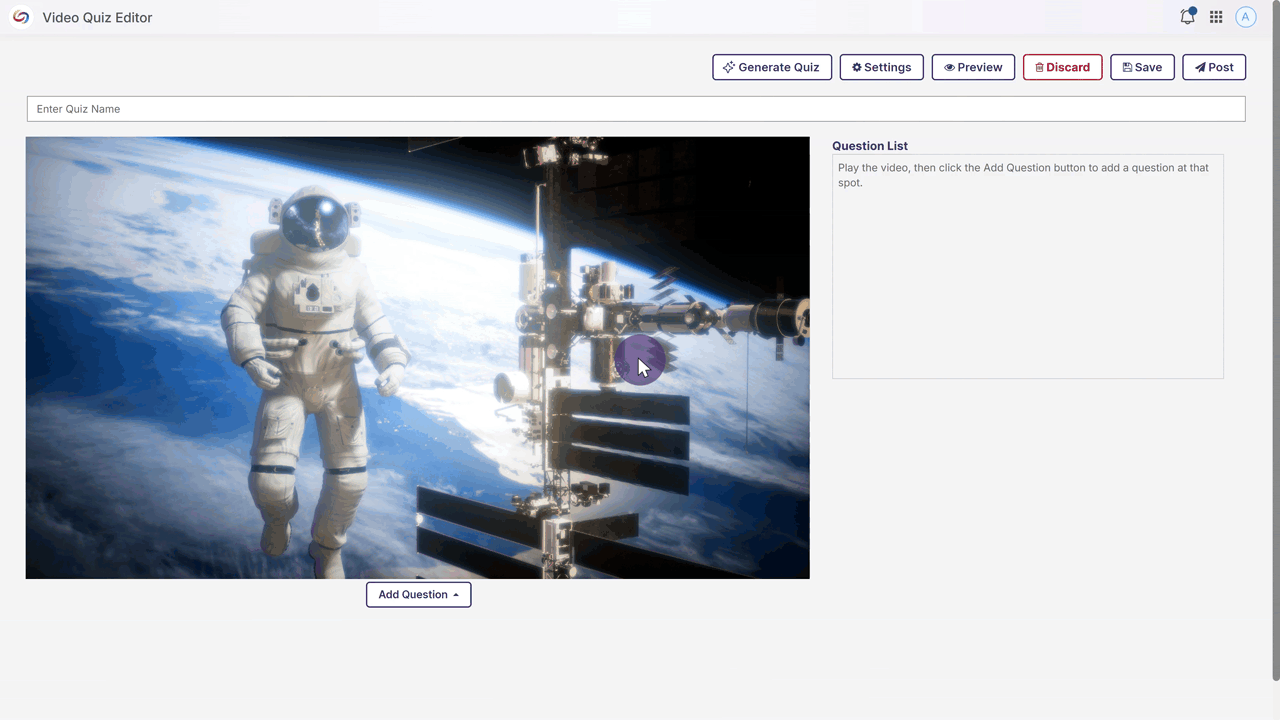Click the trash icon on Discard
The width and height of the screenshot is (1280, 720).
[1039, 67]
